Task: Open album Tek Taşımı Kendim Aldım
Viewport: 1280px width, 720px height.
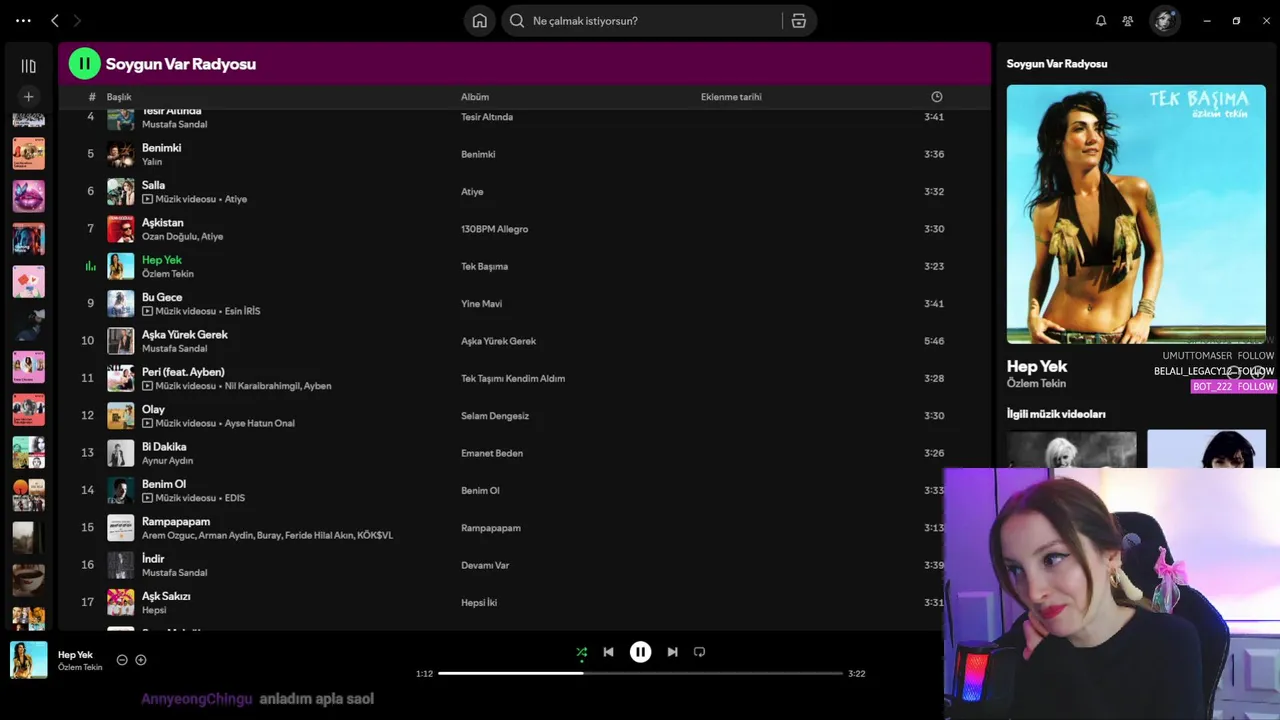Action: tap(513, 378)
